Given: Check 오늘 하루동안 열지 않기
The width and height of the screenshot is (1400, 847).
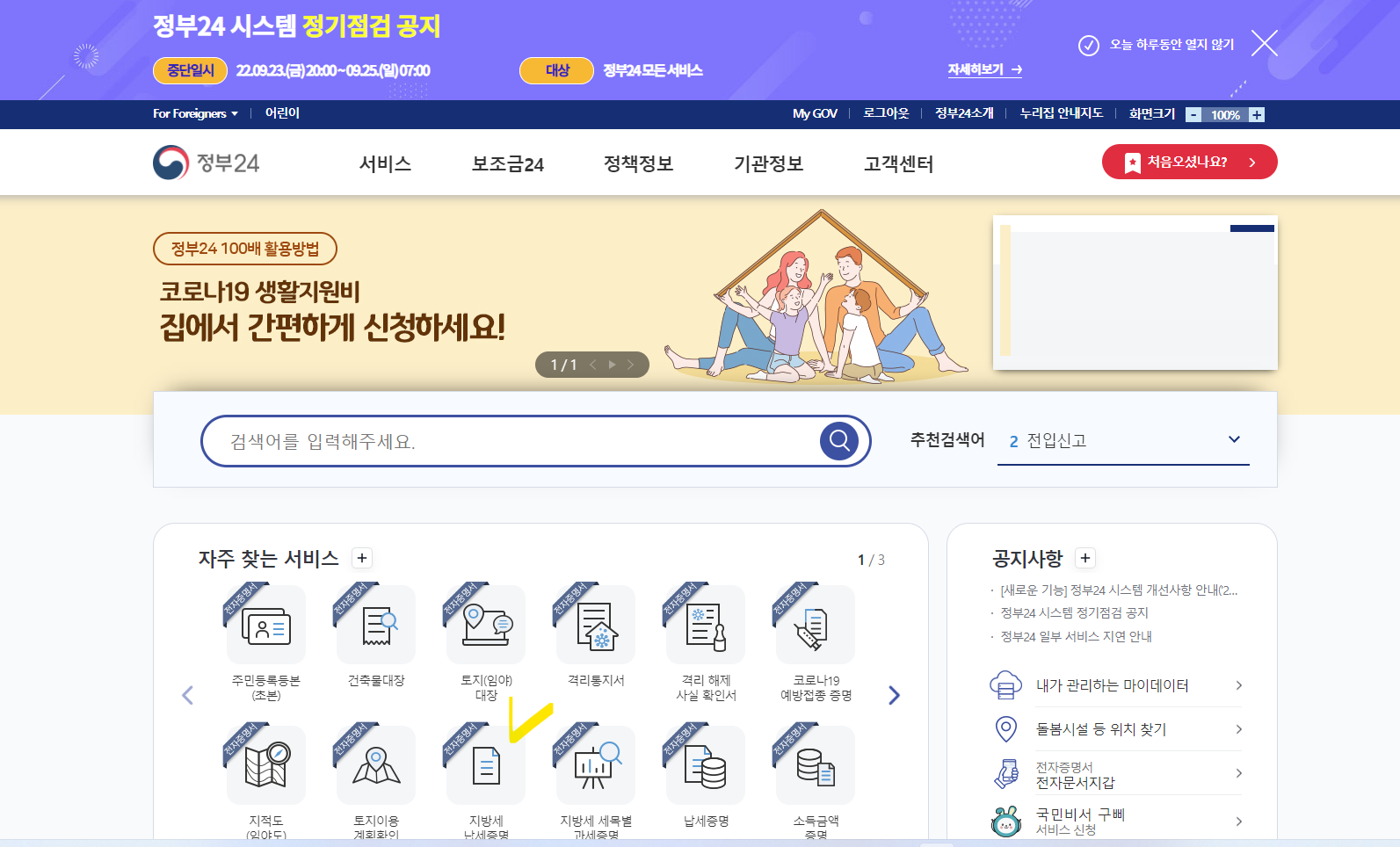Looking at the screenshot, I should 1157,45.
